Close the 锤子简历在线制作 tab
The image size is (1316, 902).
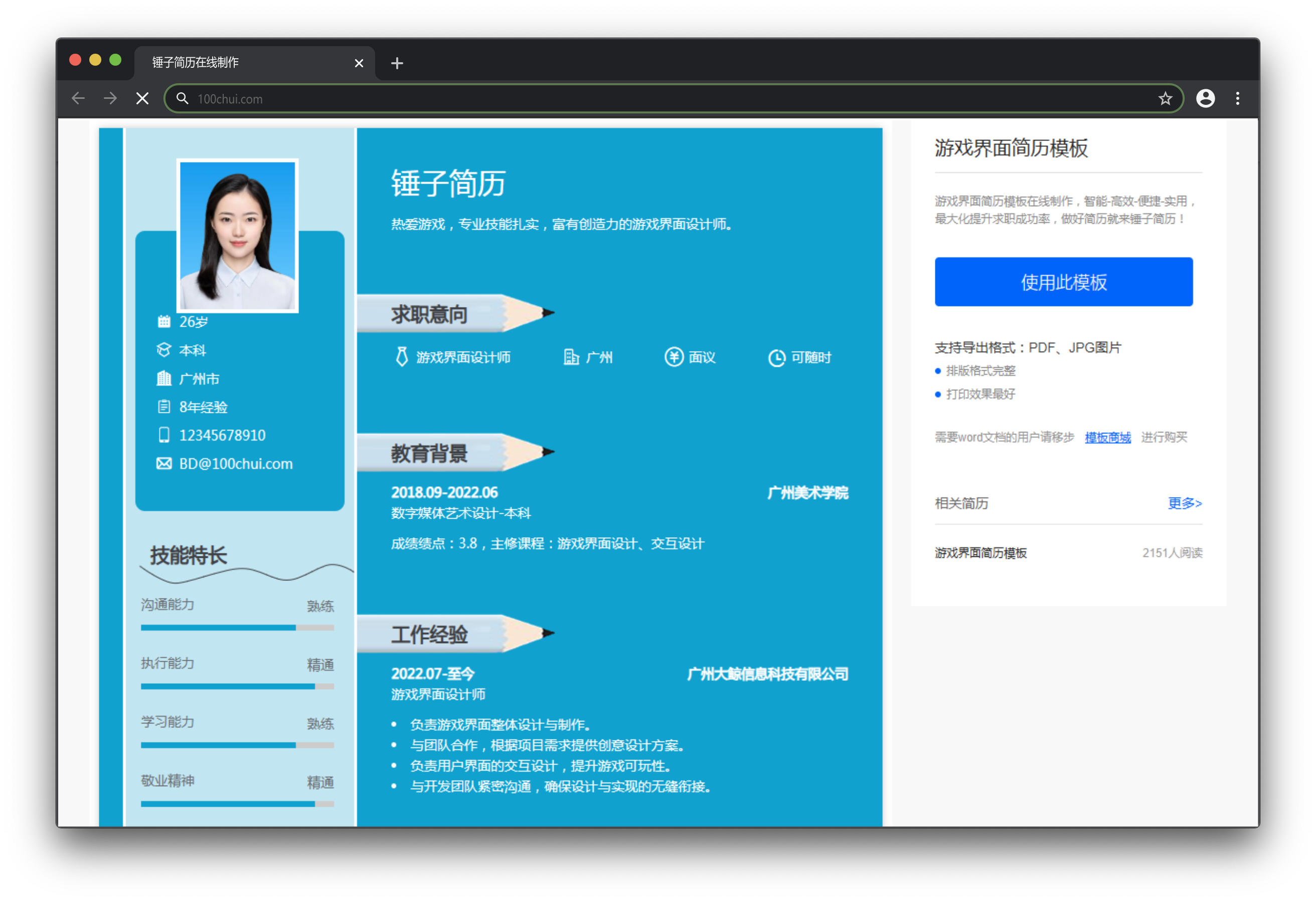pos(359,63)
